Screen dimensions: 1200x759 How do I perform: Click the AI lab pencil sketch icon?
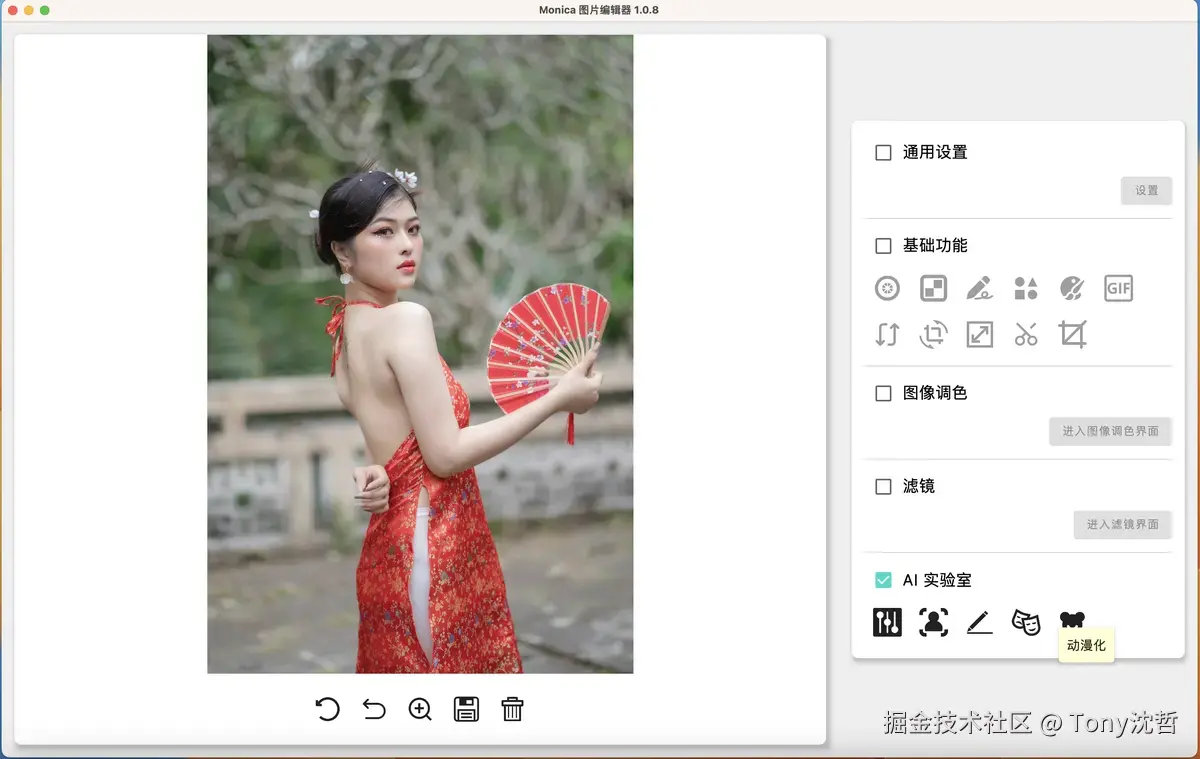(x=980, y=622)
